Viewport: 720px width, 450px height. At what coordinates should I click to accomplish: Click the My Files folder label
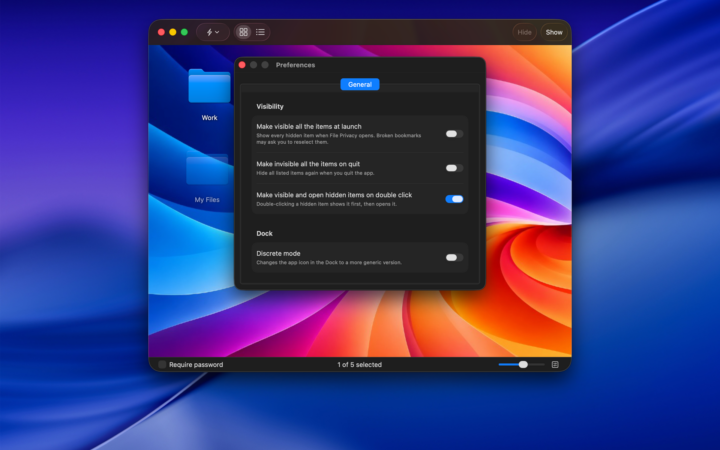pyautogui.click(x=207, y=200)
